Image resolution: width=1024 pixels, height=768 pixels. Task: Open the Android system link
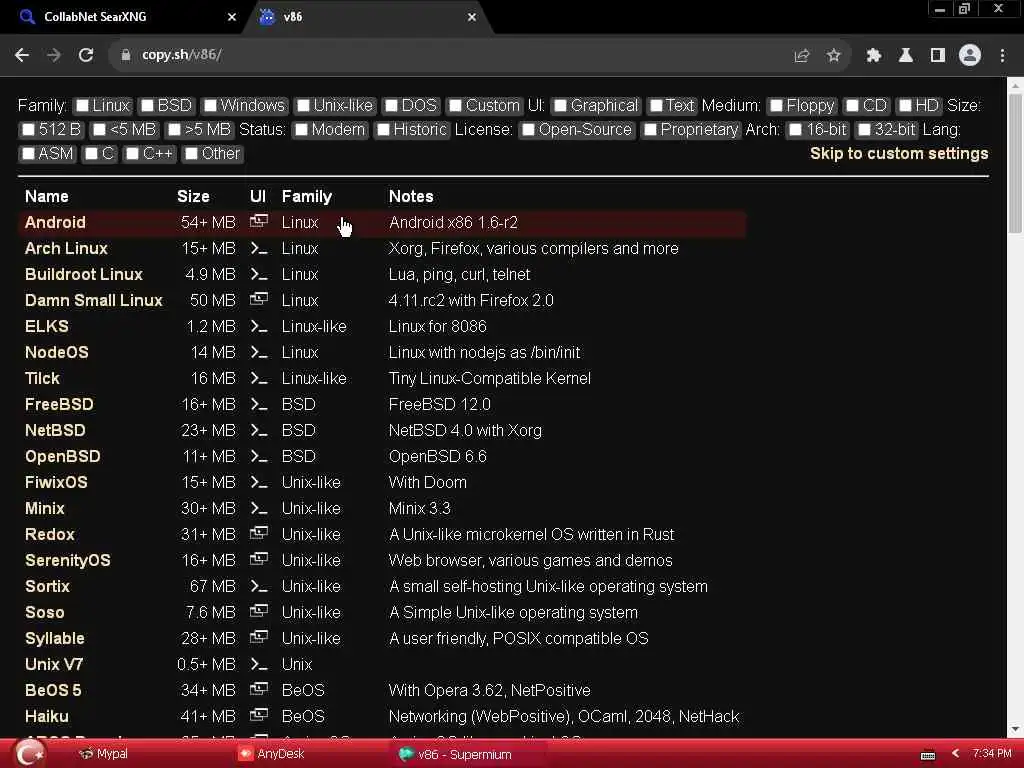(56, 223)
